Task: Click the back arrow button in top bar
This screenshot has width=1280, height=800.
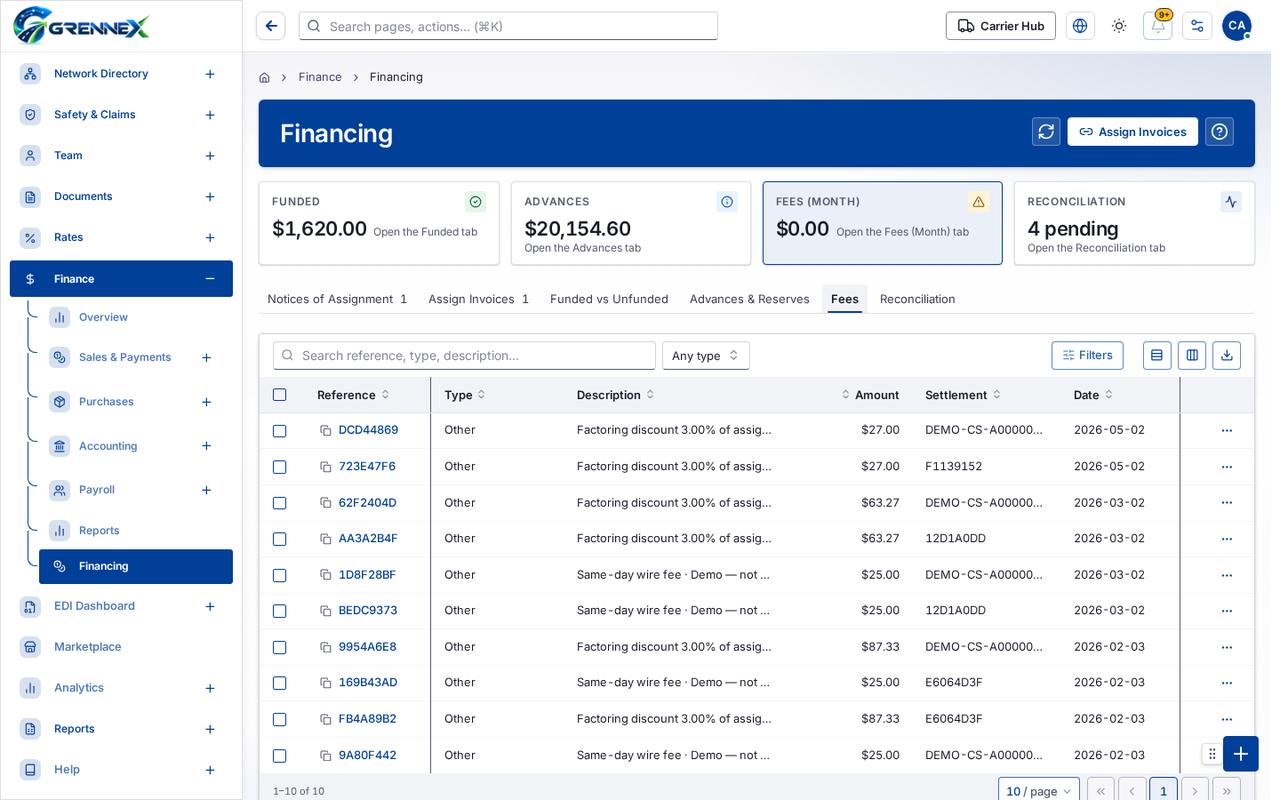Action: (x=271, y=26)
